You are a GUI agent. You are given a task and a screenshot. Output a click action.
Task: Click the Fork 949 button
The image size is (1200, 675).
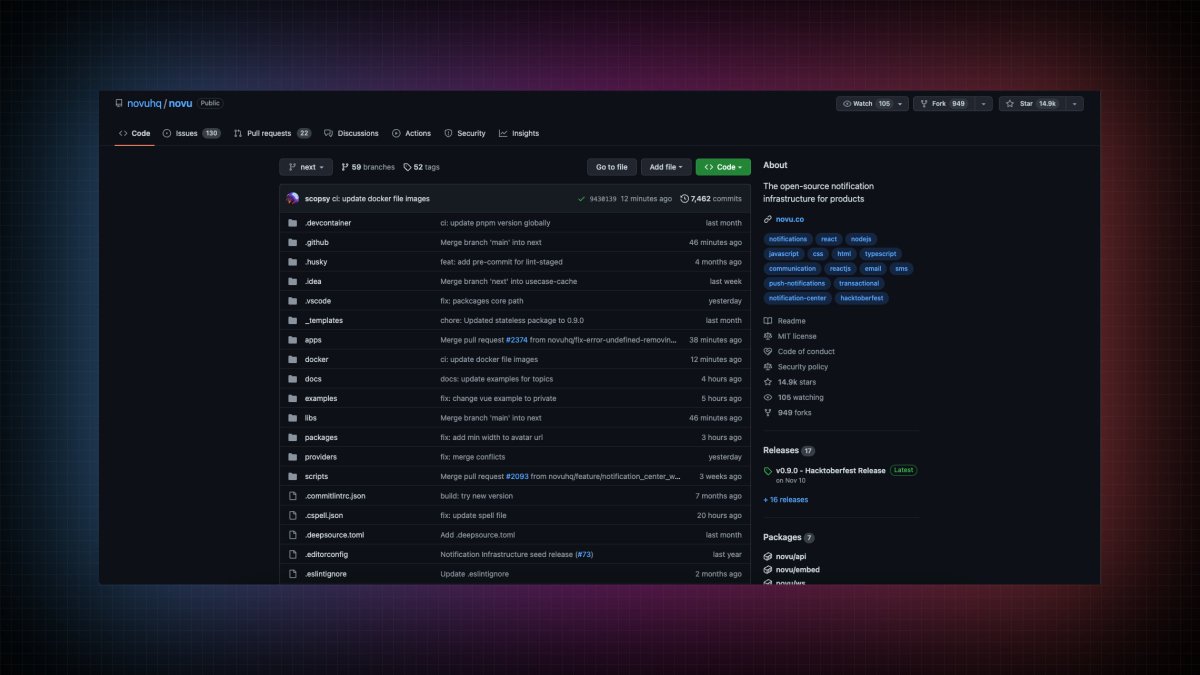[x=946, y=104]
